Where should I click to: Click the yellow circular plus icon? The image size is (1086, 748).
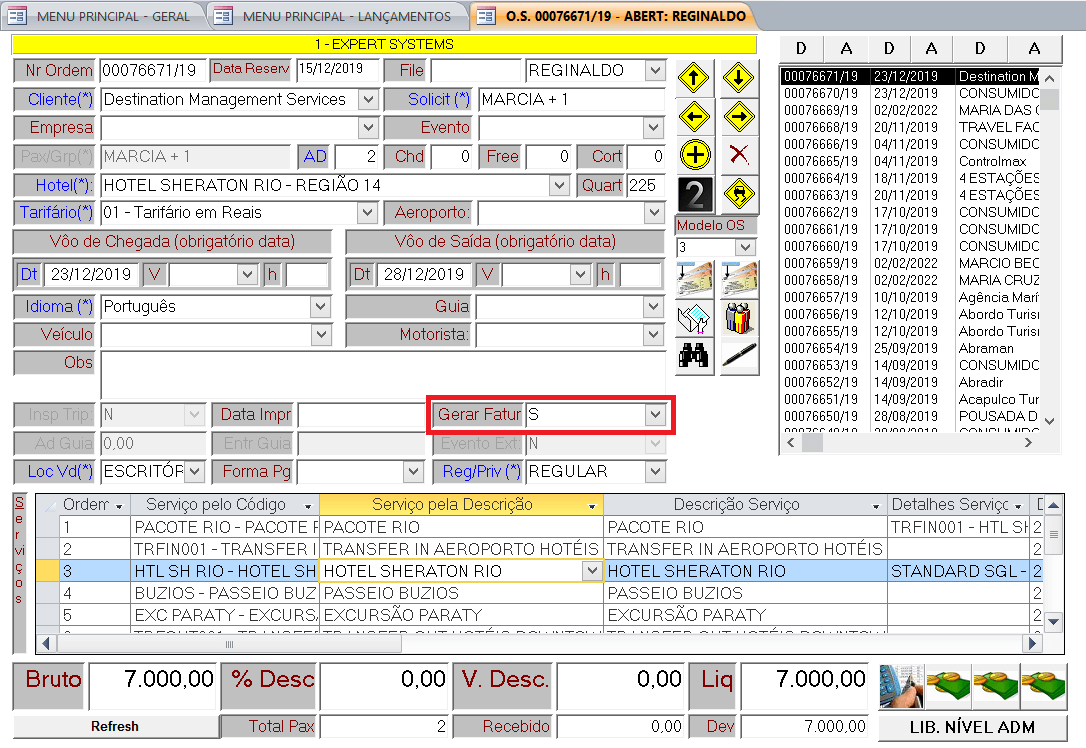coord(694,155)
